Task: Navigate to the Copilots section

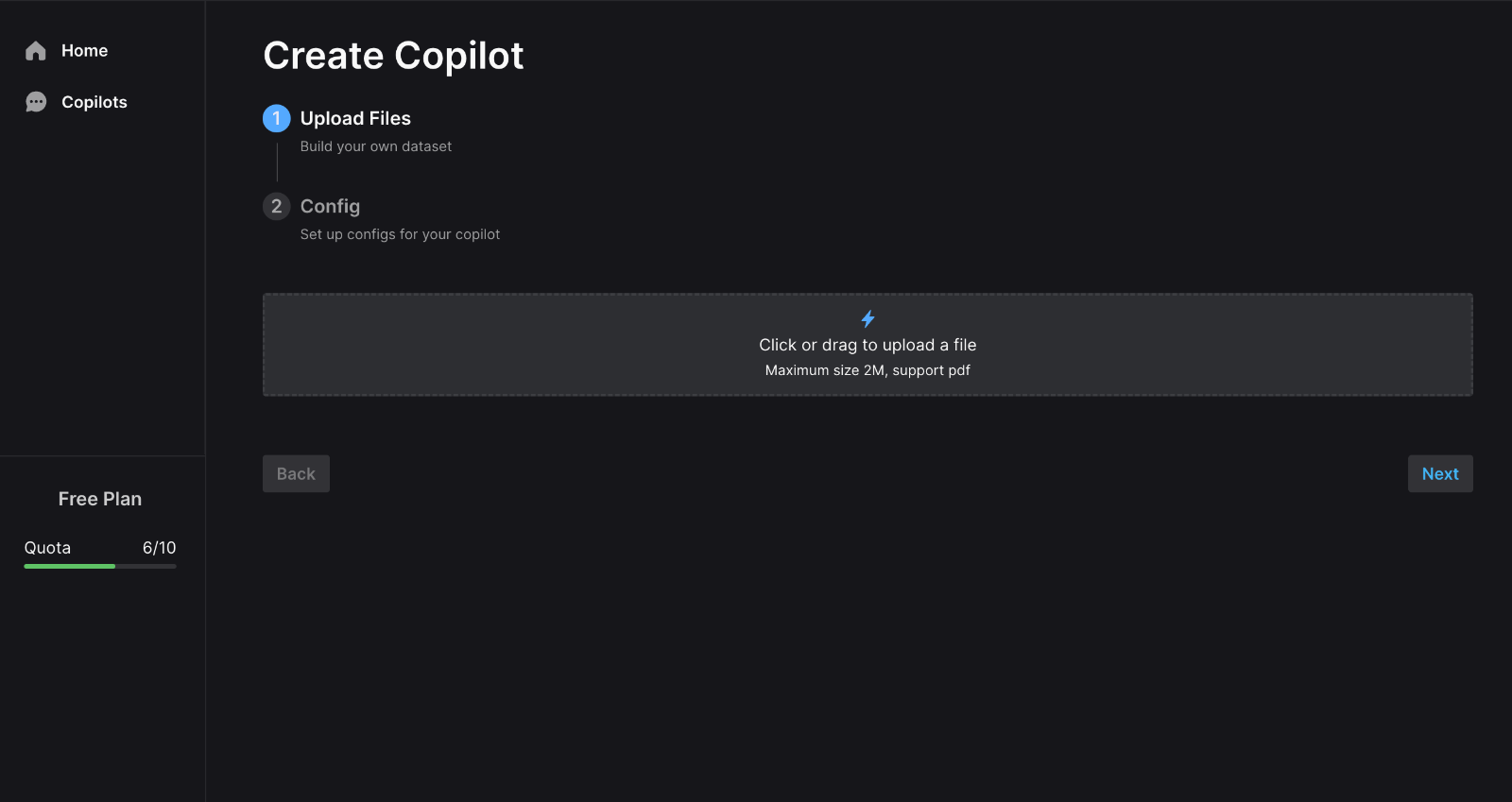Action: coord(94,101)
